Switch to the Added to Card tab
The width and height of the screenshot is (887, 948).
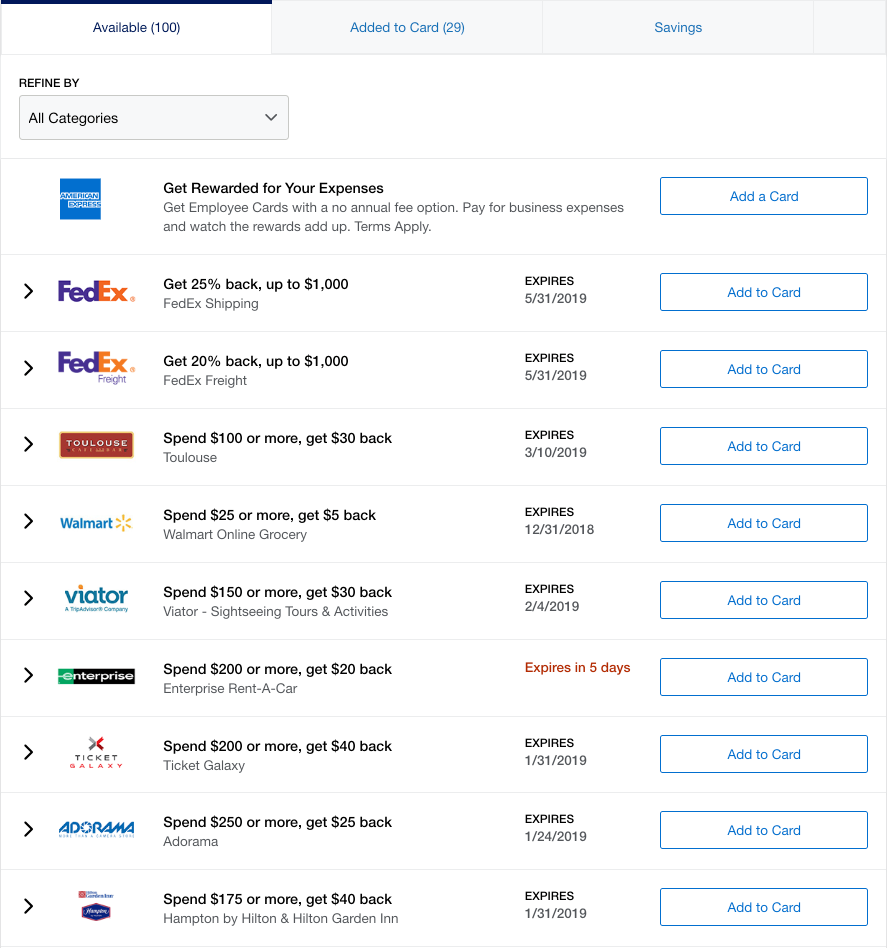[407, 27]
